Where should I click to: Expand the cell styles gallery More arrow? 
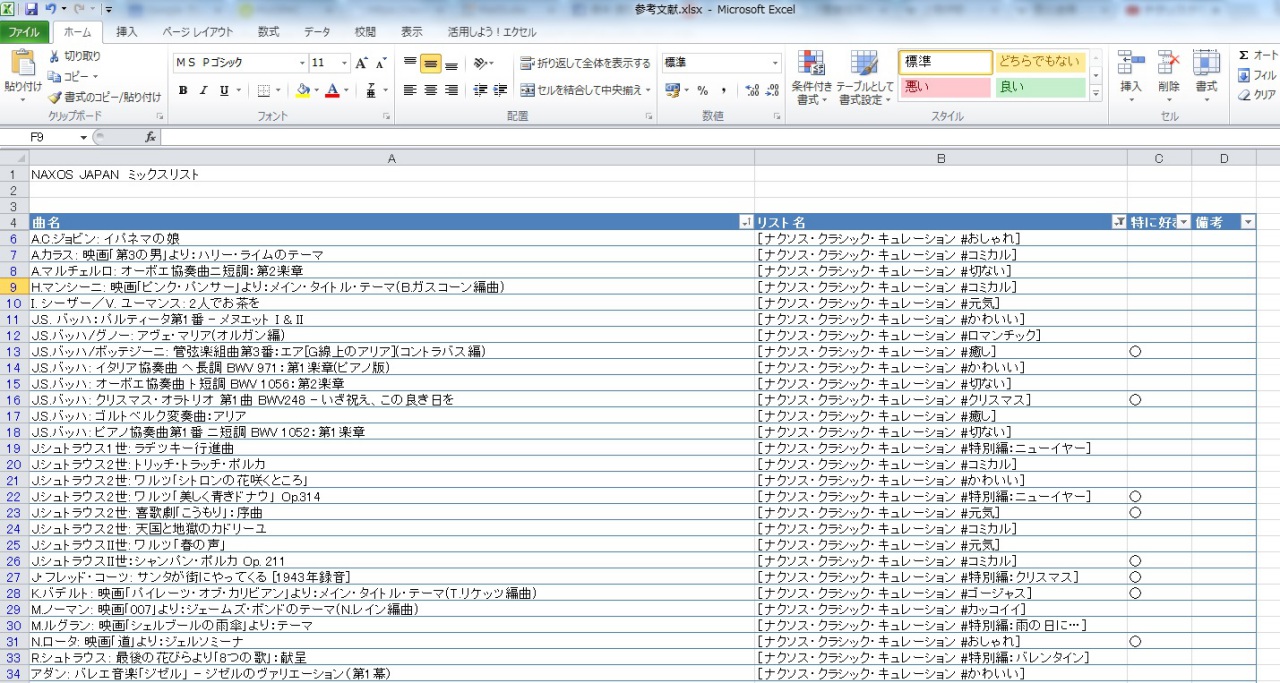[x=1096, y=93]
